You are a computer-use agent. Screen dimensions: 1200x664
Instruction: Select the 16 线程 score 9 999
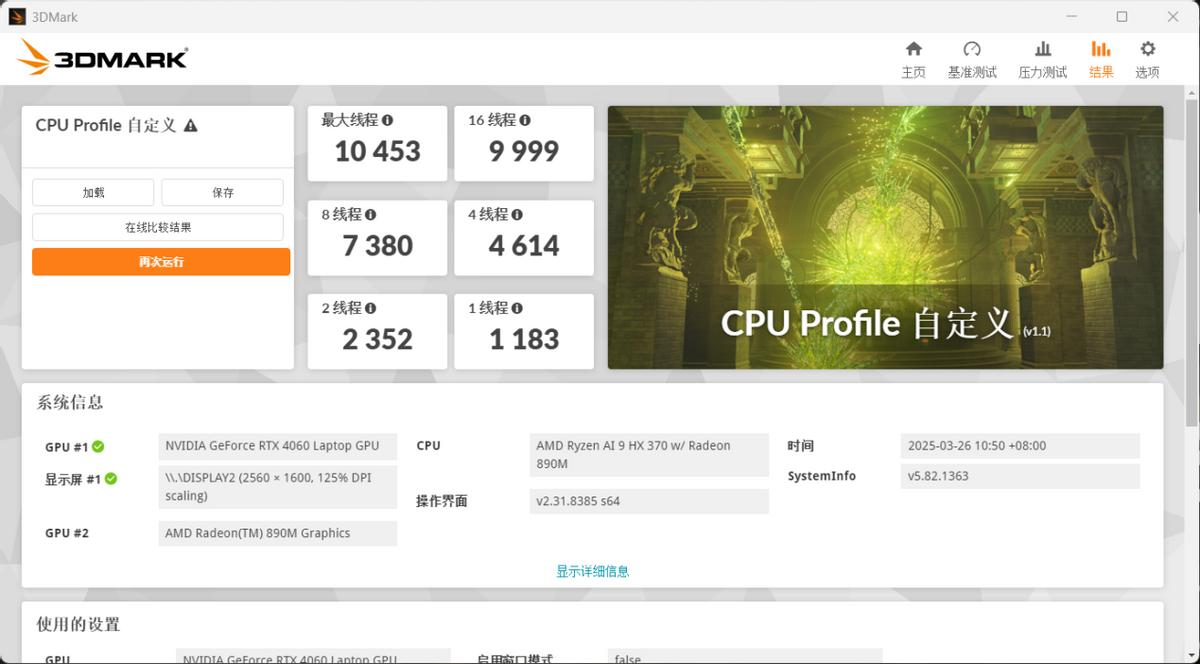click(x=524, y=152)
